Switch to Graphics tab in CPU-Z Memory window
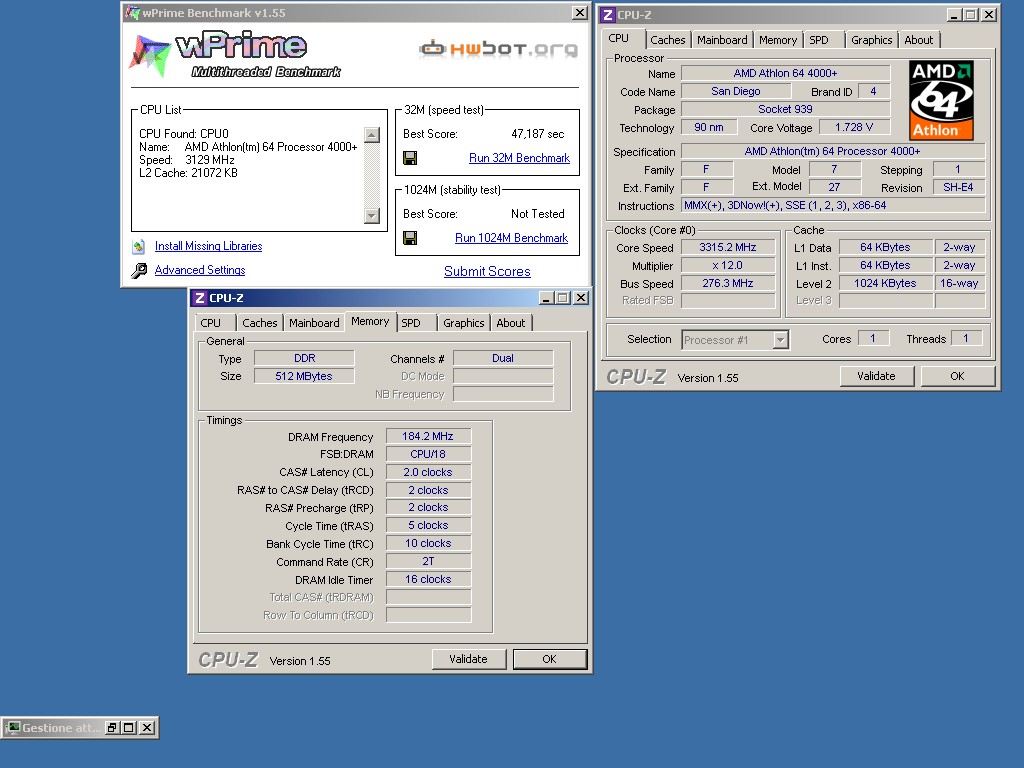 pos(464,323)
